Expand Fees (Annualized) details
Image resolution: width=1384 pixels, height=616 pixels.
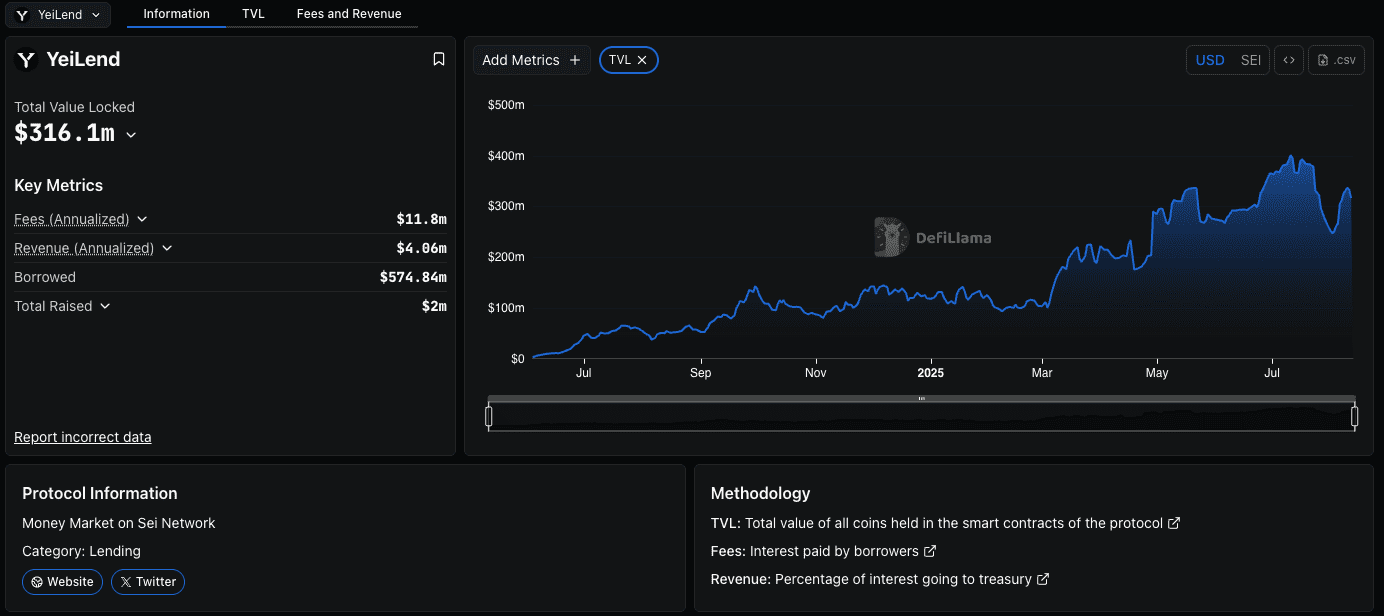pos(142,219)
